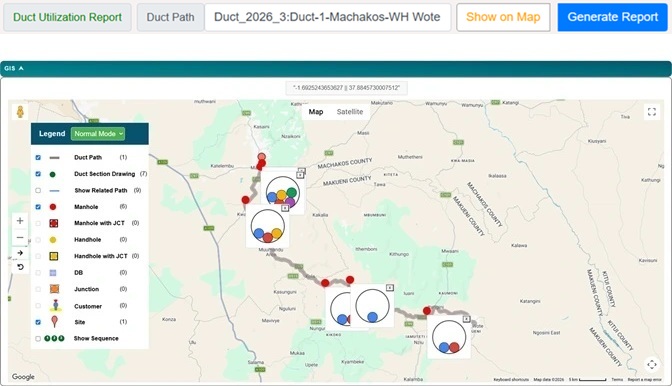Click the Handhole with JCT legend icon
This screenshot has height=386, width=672.
pyautogui.click(x=54, y=256)
